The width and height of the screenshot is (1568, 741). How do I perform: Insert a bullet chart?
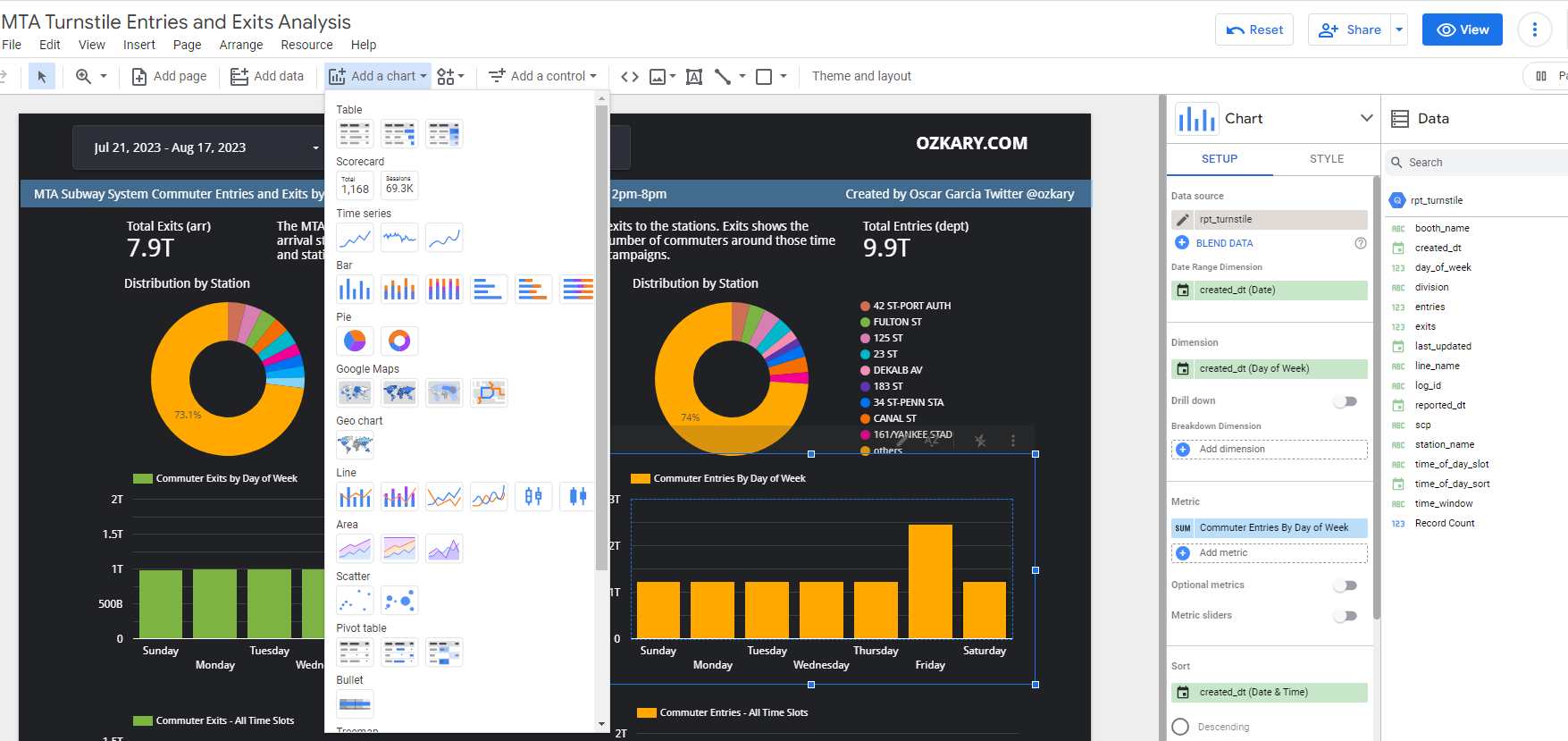coord(355,704)
